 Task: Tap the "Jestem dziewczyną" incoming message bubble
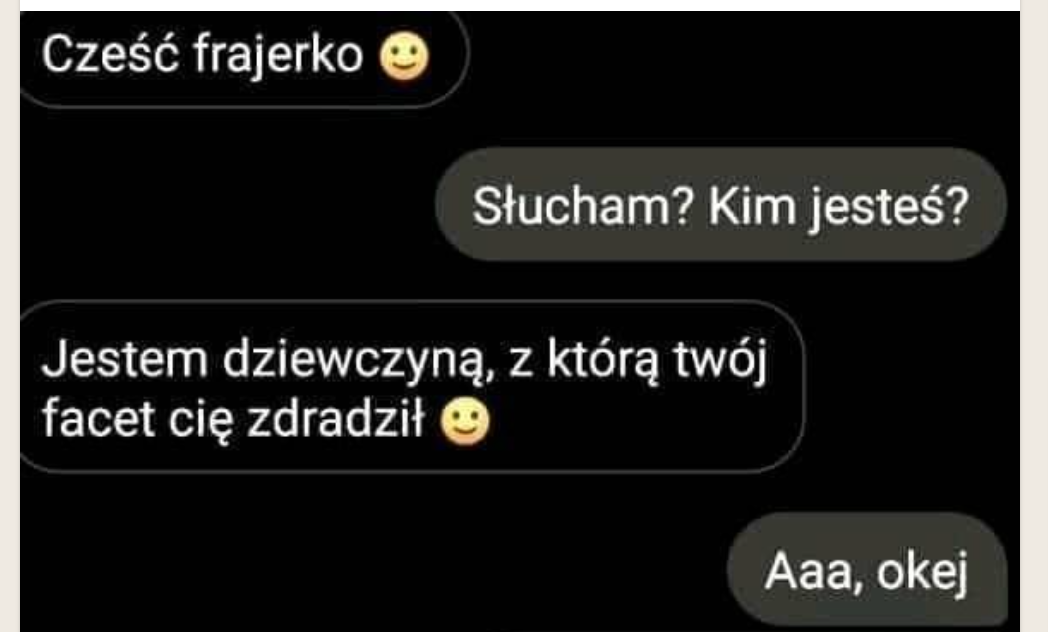[x=412, y=387]
